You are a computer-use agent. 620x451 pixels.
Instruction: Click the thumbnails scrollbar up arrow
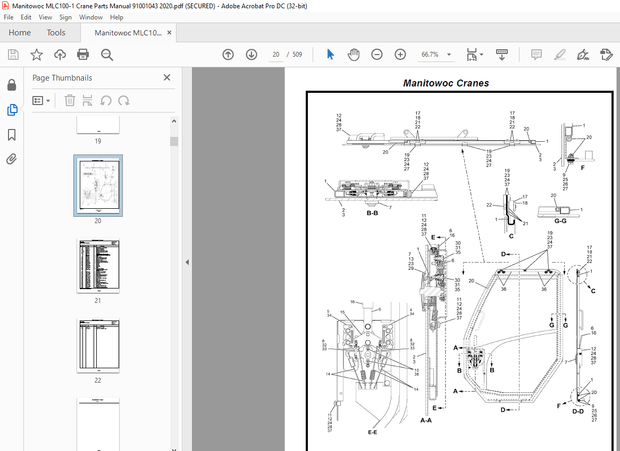[x=174, y=121]
